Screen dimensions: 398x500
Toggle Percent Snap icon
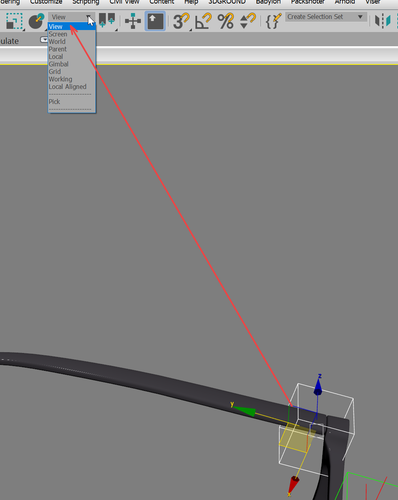click(226, 21)
